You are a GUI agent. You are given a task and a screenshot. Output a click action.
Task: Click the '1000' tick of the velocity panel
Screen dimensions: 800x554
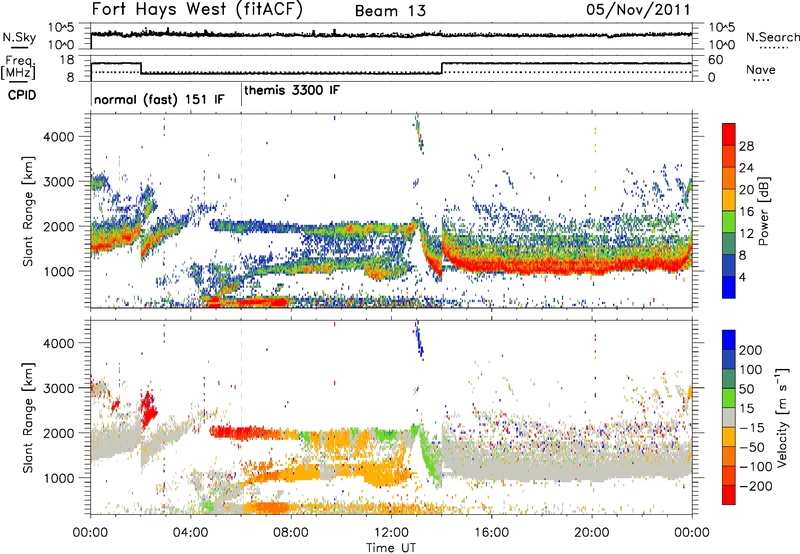pyautogui.click(x=58, y=478)
